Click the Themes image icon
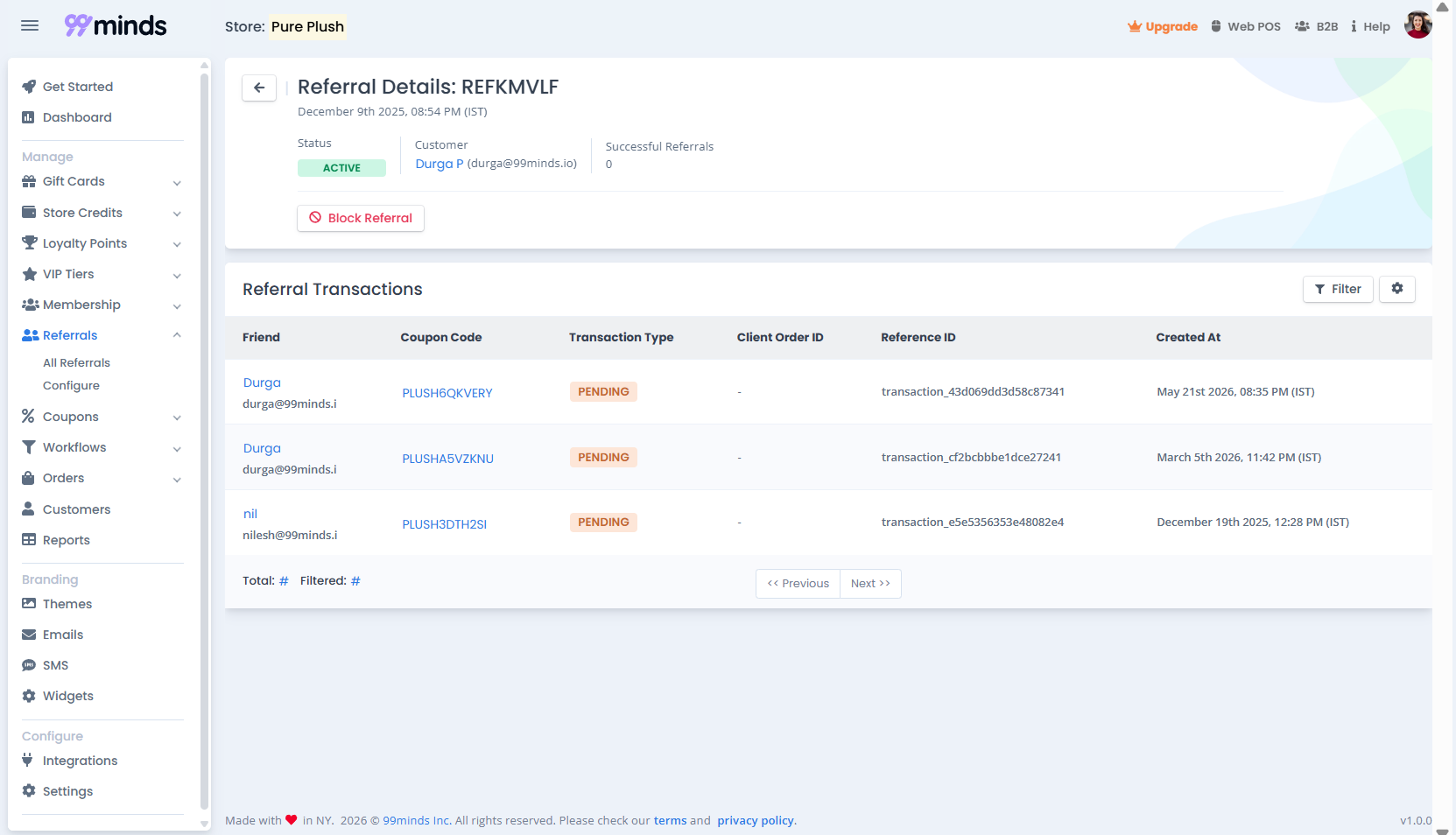The width and height of the screenshot is (1456, 835). [x=29, y=604]
